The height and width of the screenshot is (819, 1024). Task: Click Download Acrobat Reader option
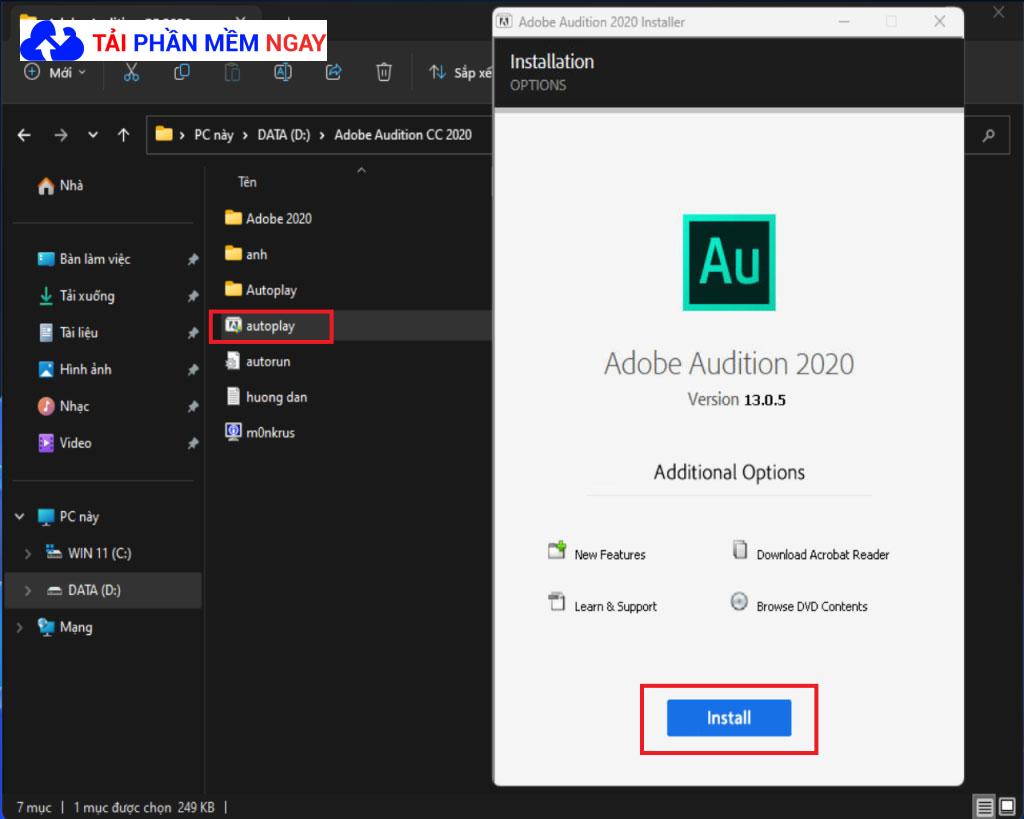click(x=822, y=554)
